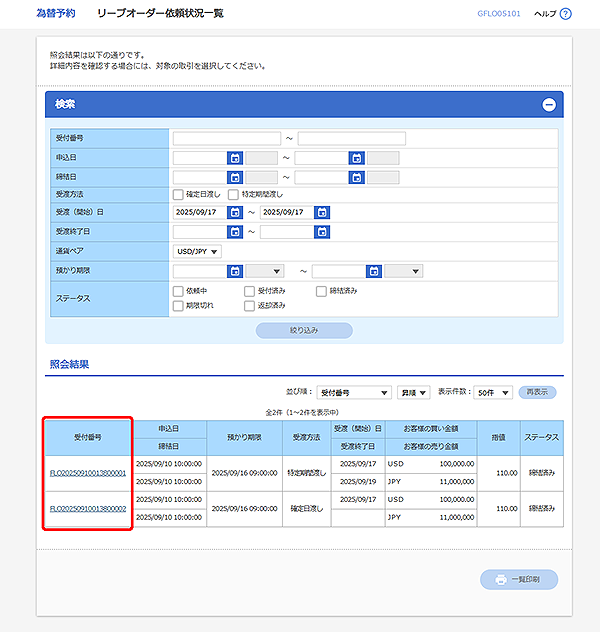
Task: Click the 指値 results column header
Action: point(498,438)
